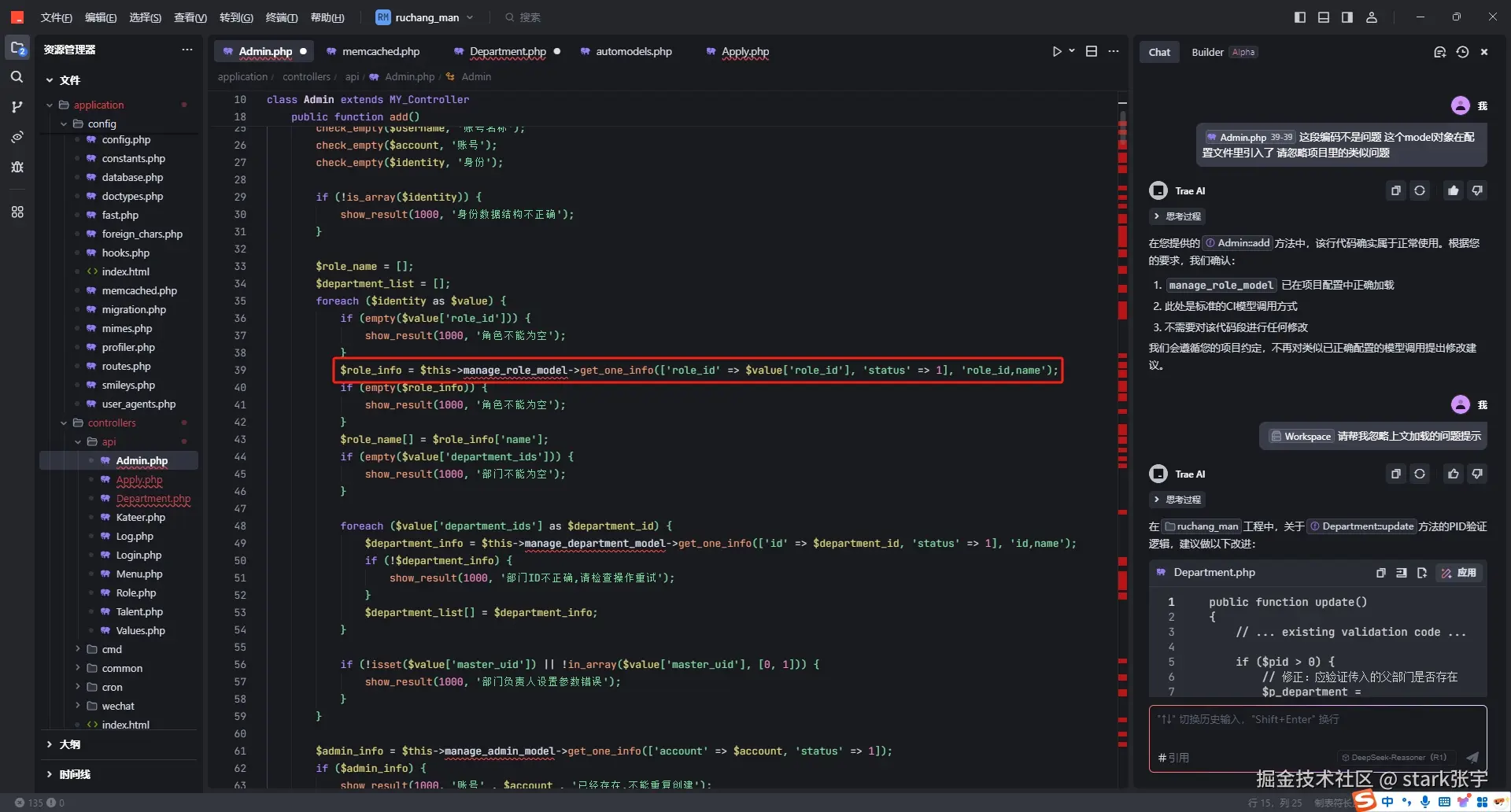Open the Extensions grid icon
The width and height of the screenshot is (1511, 812).
[x=17, y=212]
